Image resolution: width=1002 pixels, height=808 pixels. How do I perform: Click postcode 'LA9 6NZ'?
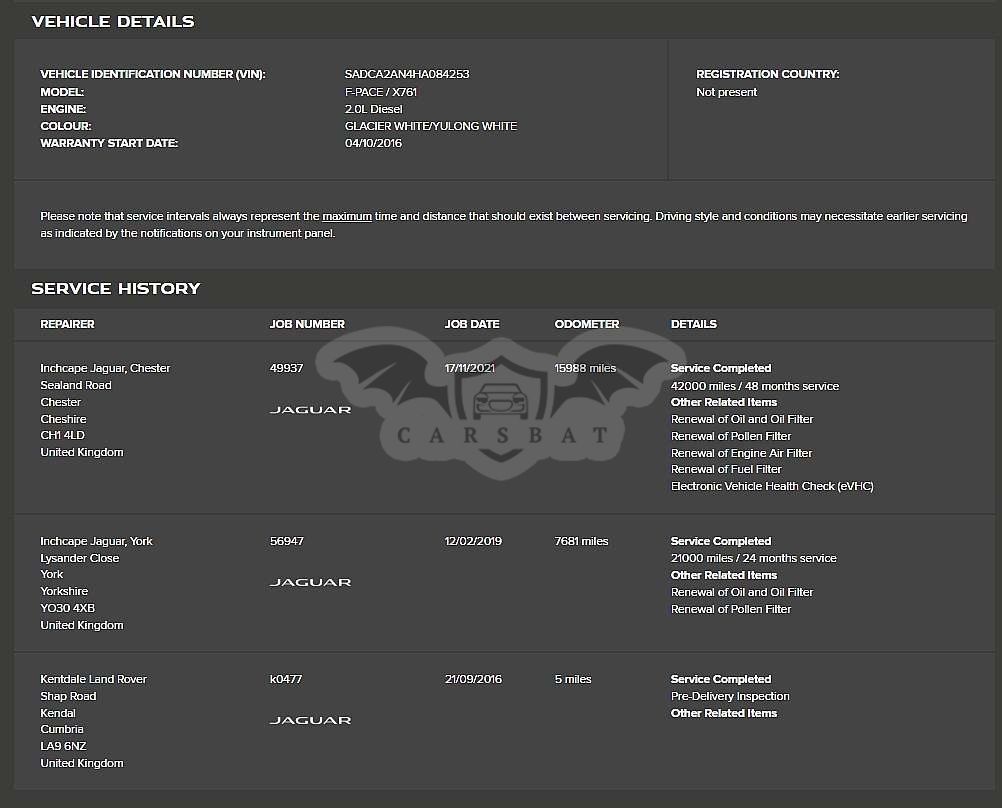click(x=63, y=747)
